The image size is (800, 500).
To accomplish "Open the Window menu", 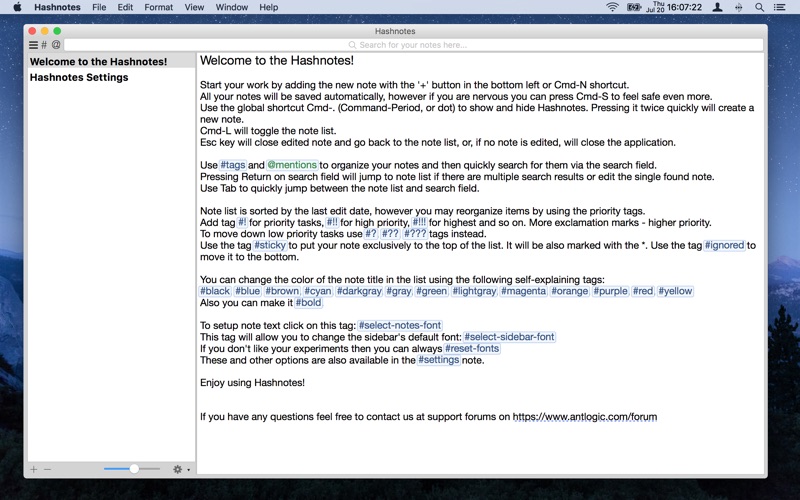I will coord(232,7).
